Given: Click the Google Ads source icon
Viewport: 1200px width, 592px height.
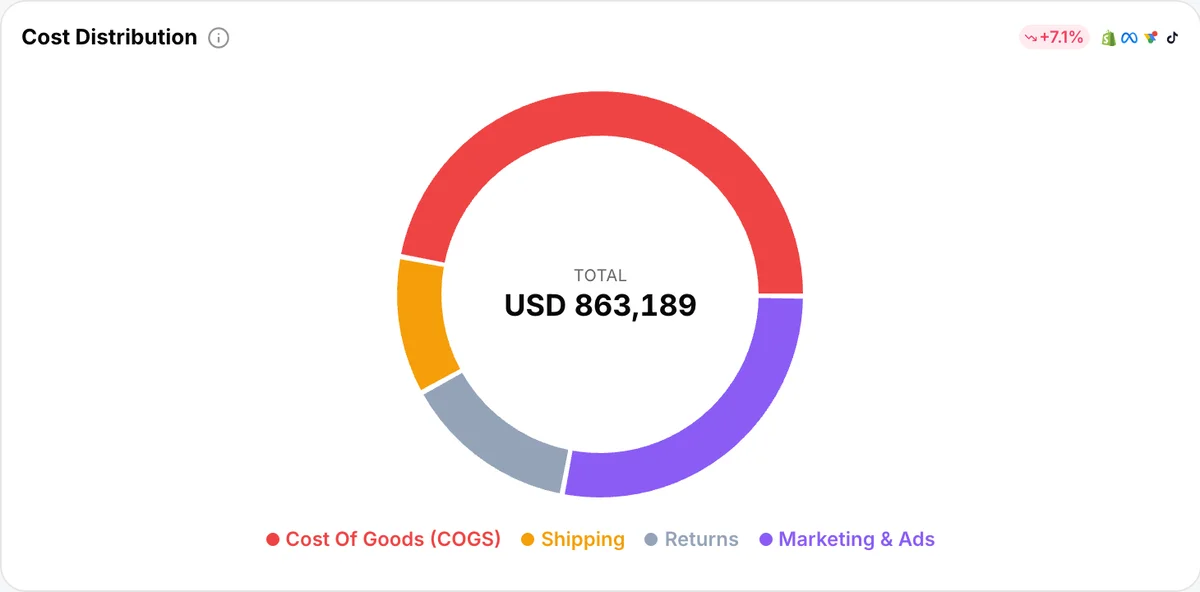Looking at the screenshot, I should coord(1152,38).
